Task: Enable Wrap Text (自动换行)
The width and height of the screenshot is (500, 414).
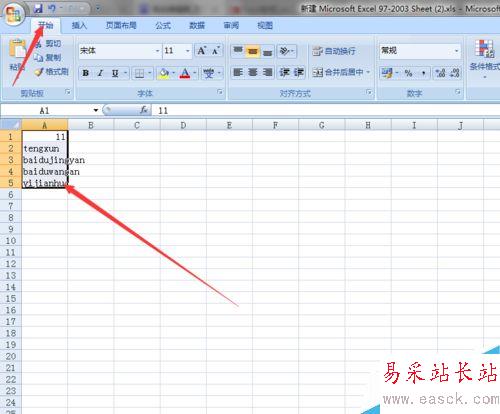Action: pyautogui.click(x=334, y=51)
